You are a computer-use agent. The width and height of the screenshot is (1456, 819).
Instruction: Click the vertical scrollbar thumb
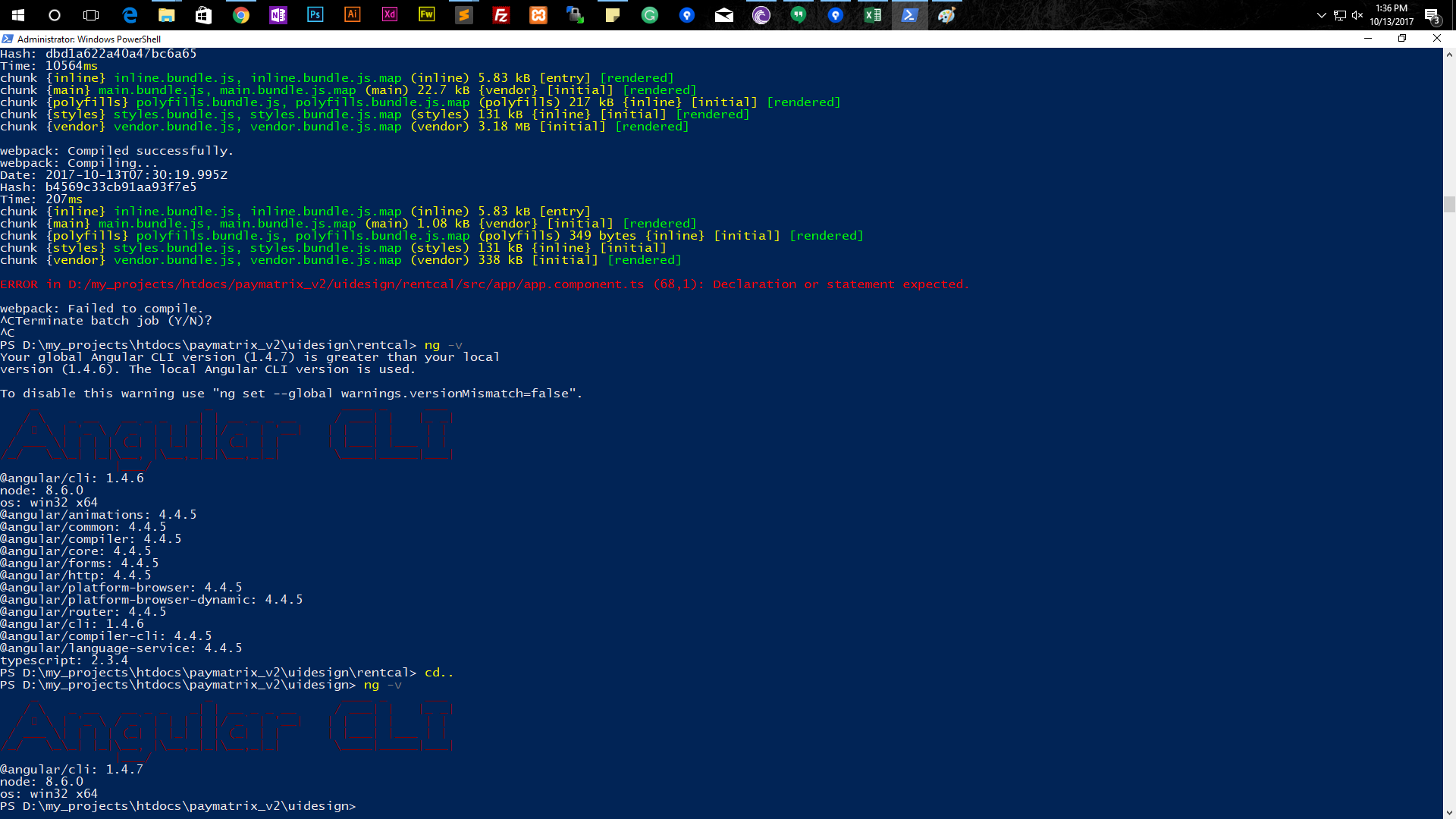point(1449,204)
